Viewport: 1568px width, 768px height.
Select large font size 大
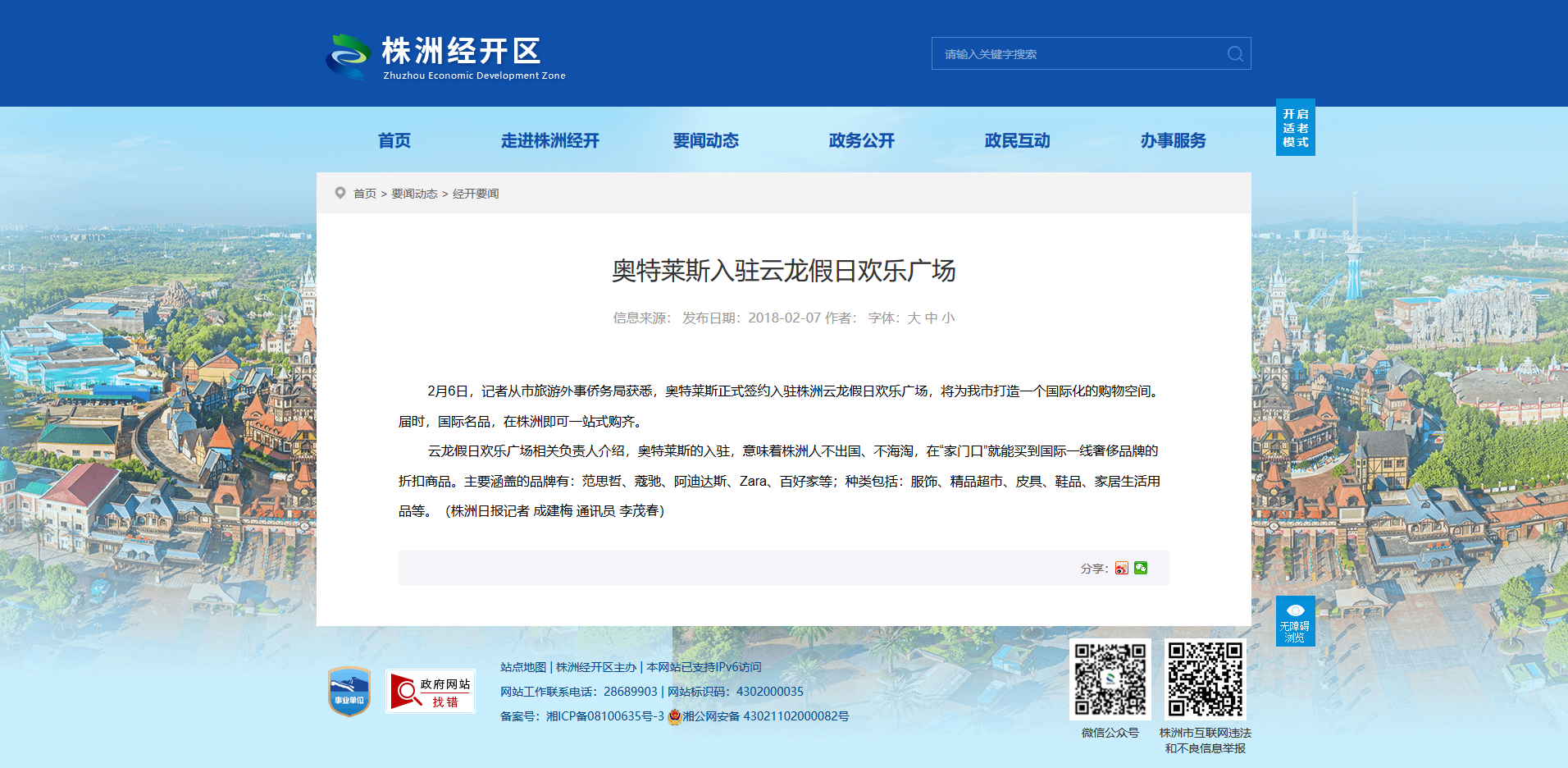click(914, 318)
